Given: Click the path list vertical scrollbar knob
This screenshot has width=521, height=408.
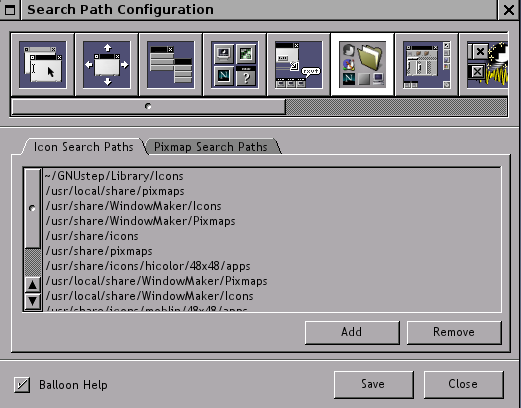Looking at the screenshot, I should point(32,208).
